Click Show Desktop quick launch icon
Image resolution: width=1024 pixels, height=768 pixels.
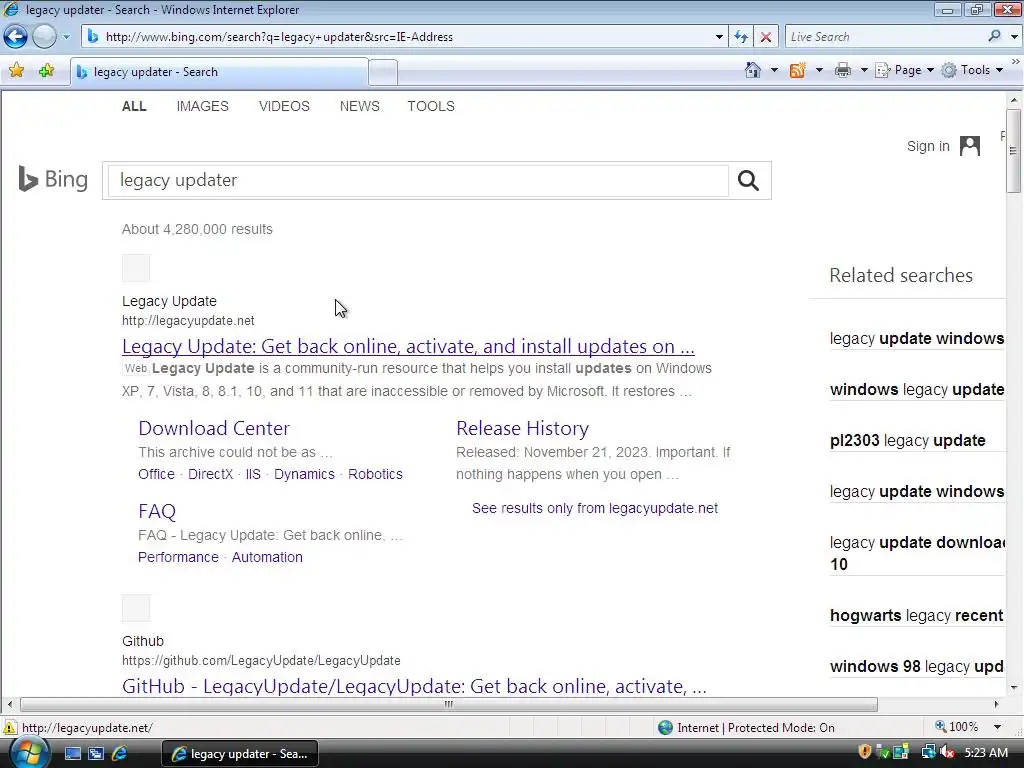(x=72, y=754)
